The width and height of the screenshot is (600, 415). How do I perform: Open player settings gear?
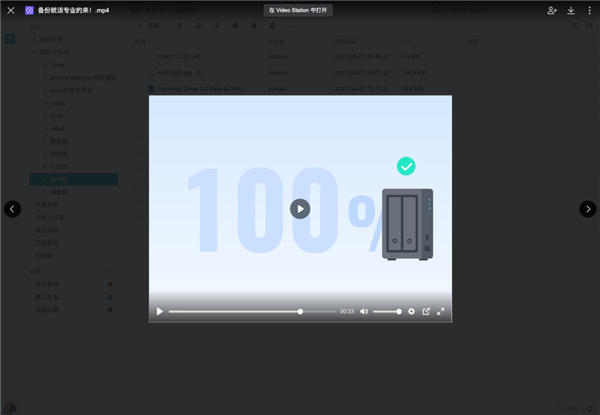coord(411,311)
